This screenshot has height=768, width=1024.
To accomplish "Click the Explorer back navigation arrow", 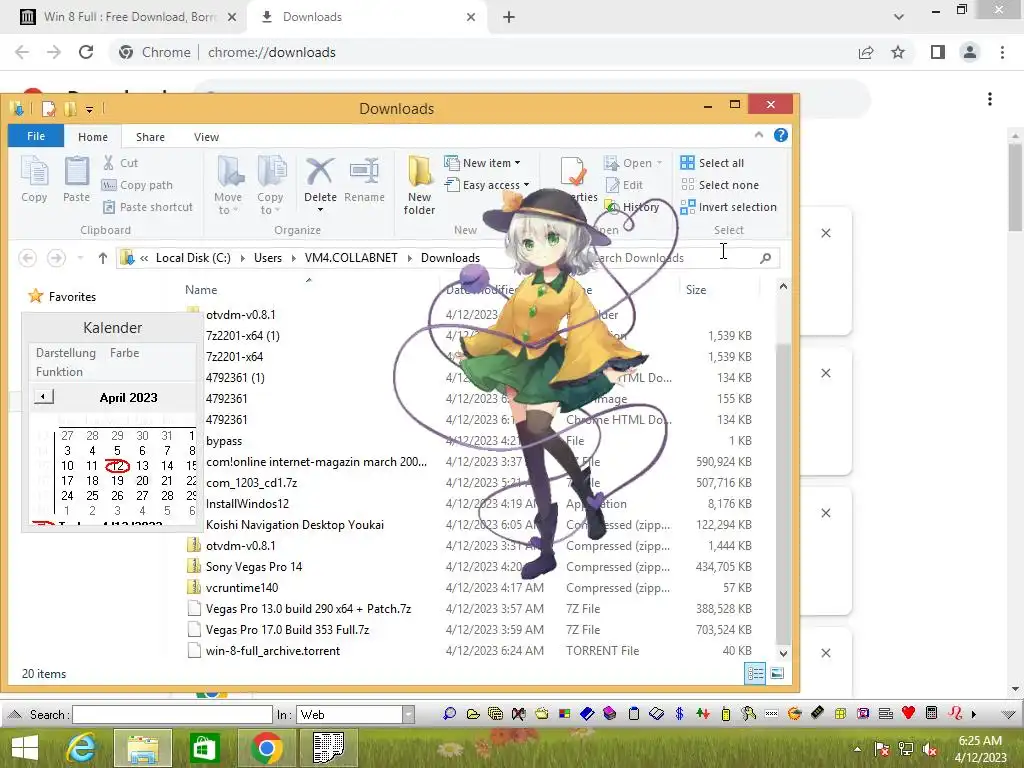I will pos(27,258).
